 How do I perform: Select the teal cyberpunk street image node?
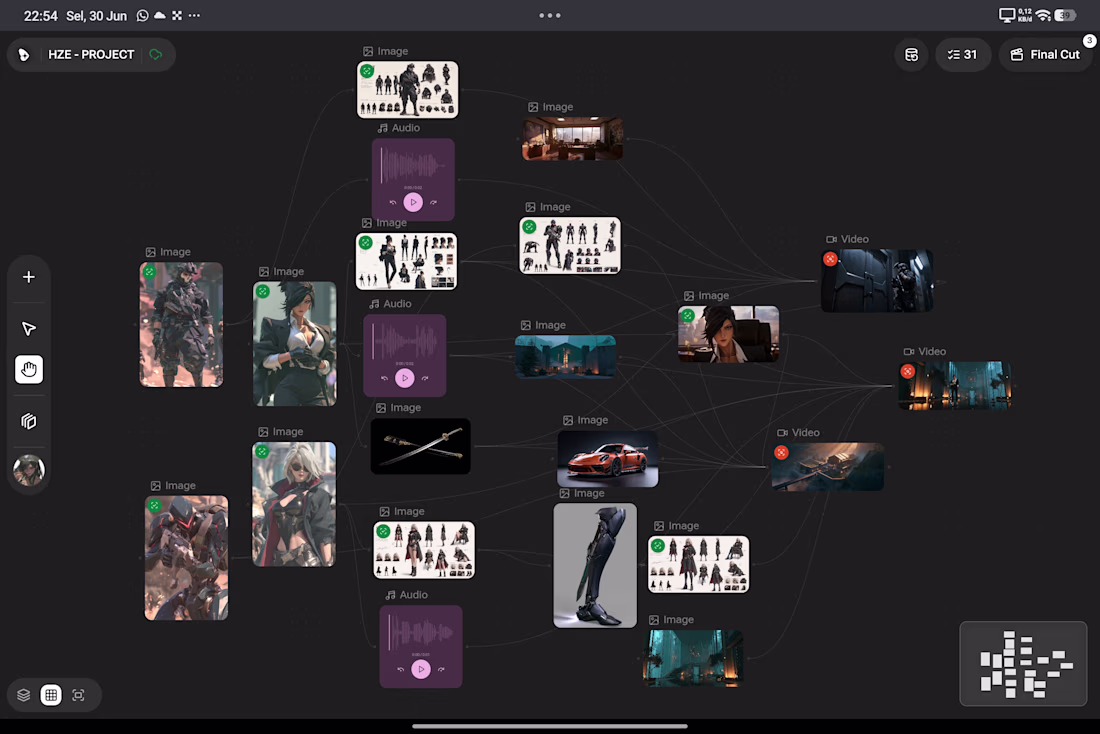click(693, 658)
